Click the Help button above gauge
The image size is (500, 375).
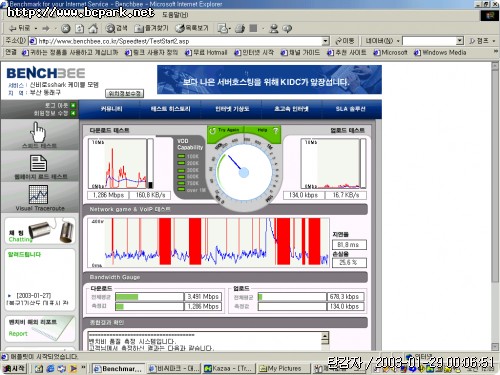click(x=267, y=130)
